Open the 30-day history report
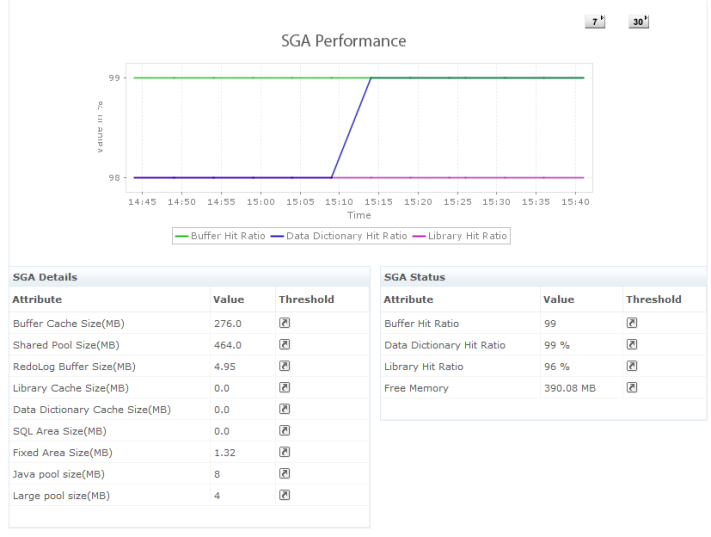The height and width of the screenshot is (537, 711). click(639, 21)
